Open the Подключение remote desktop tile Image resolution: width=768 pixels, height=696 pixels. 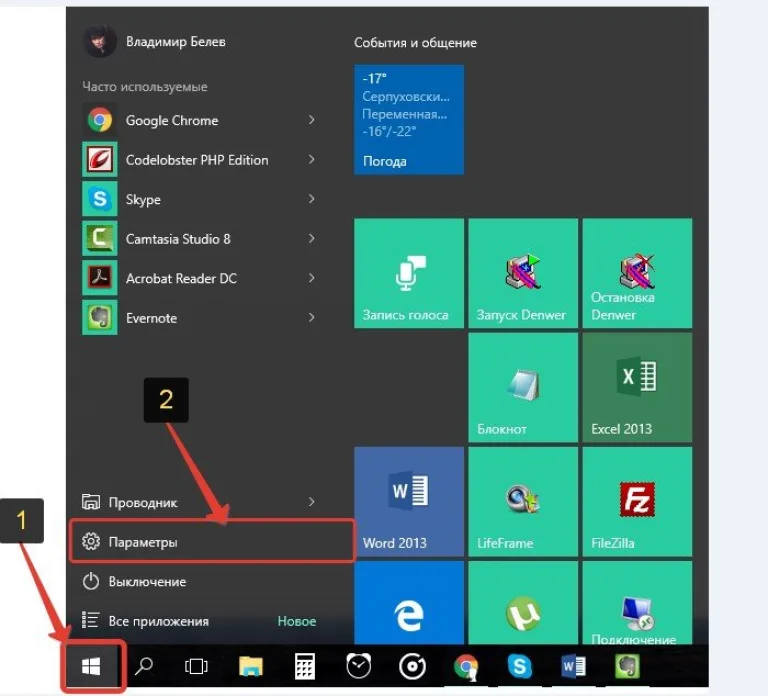point(637,603)
